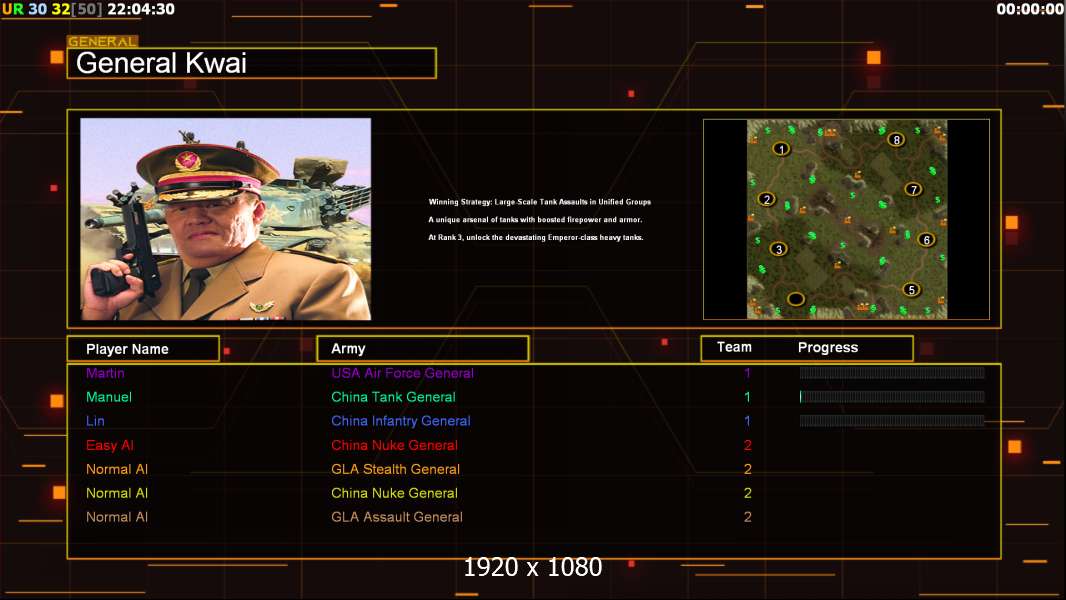Click start position 5 on the minimap
This screenshot has height=600, width=1066.
912,289
